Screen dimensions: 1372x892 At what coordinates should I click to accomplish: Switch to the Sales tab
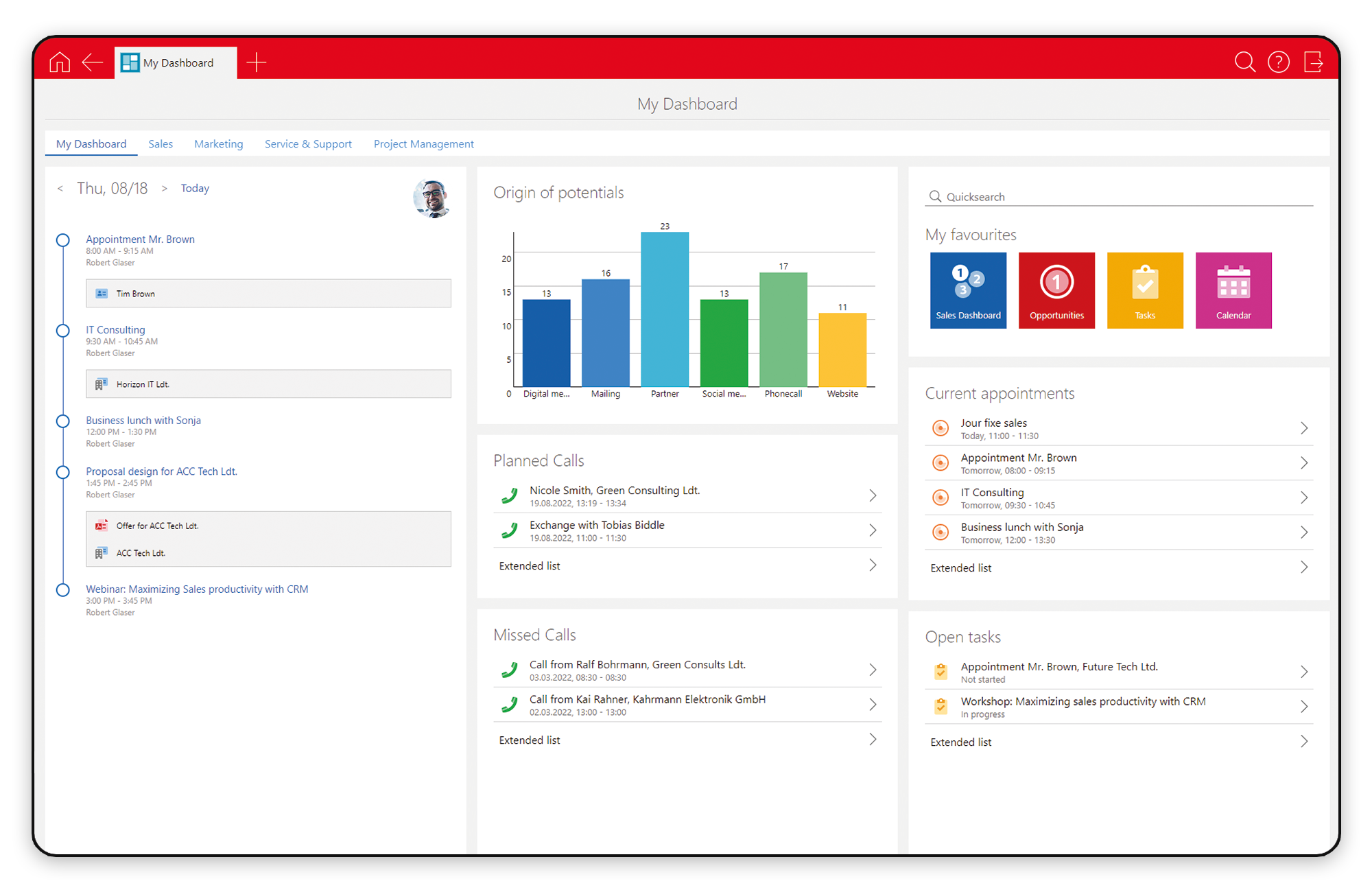161,143
